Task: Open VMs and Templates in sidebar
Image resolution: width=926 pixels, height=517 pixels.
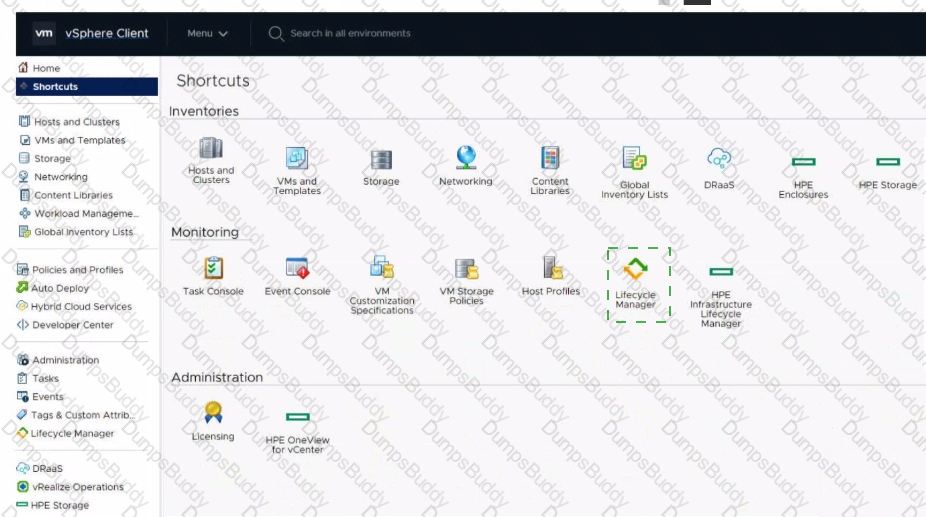Action: tap(80, 140)
